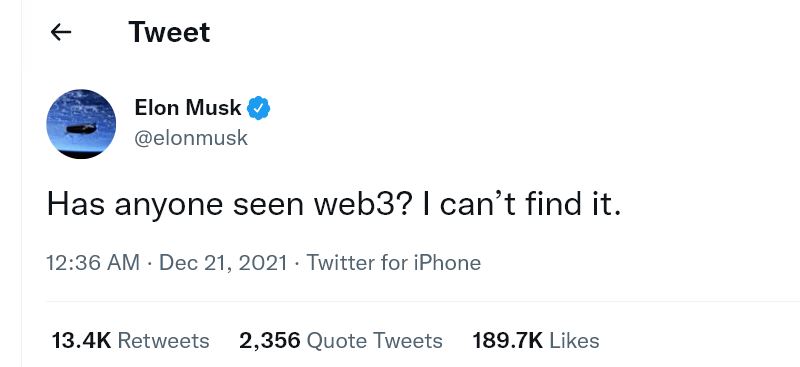Visit the @elonmusk handle
The width and height of the screenshot is (800, 367).
(x=191, y=138)
